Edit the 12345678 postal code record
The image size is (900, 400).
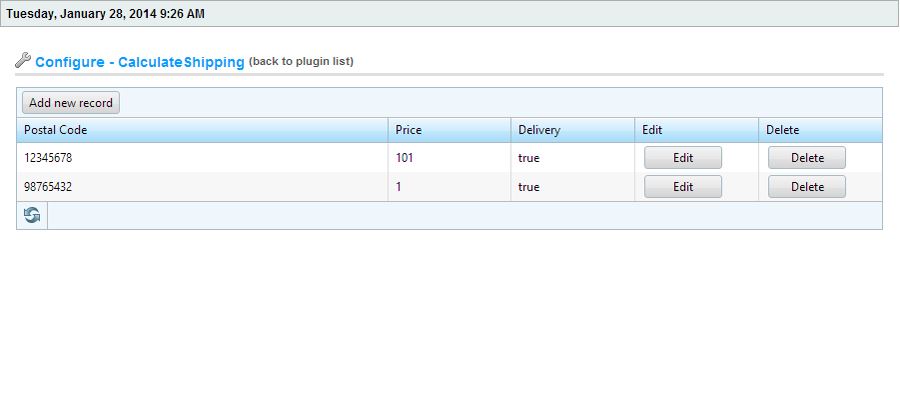click(x=682, y=158)
